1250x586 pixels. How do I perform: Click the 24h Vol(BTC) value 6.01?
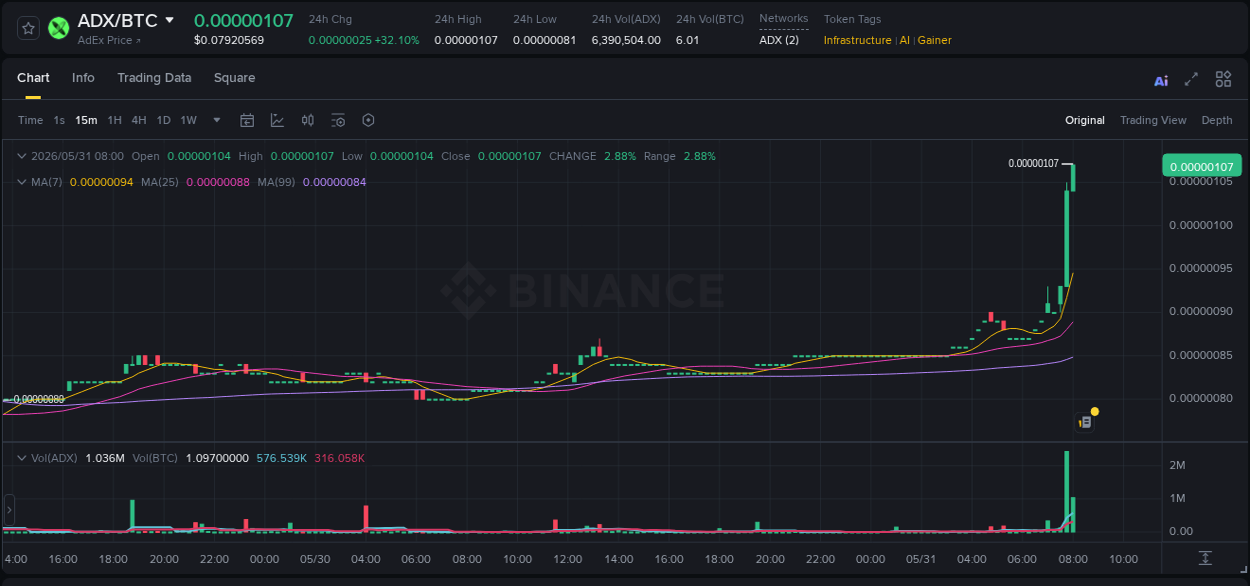click(x=687, y=40)
